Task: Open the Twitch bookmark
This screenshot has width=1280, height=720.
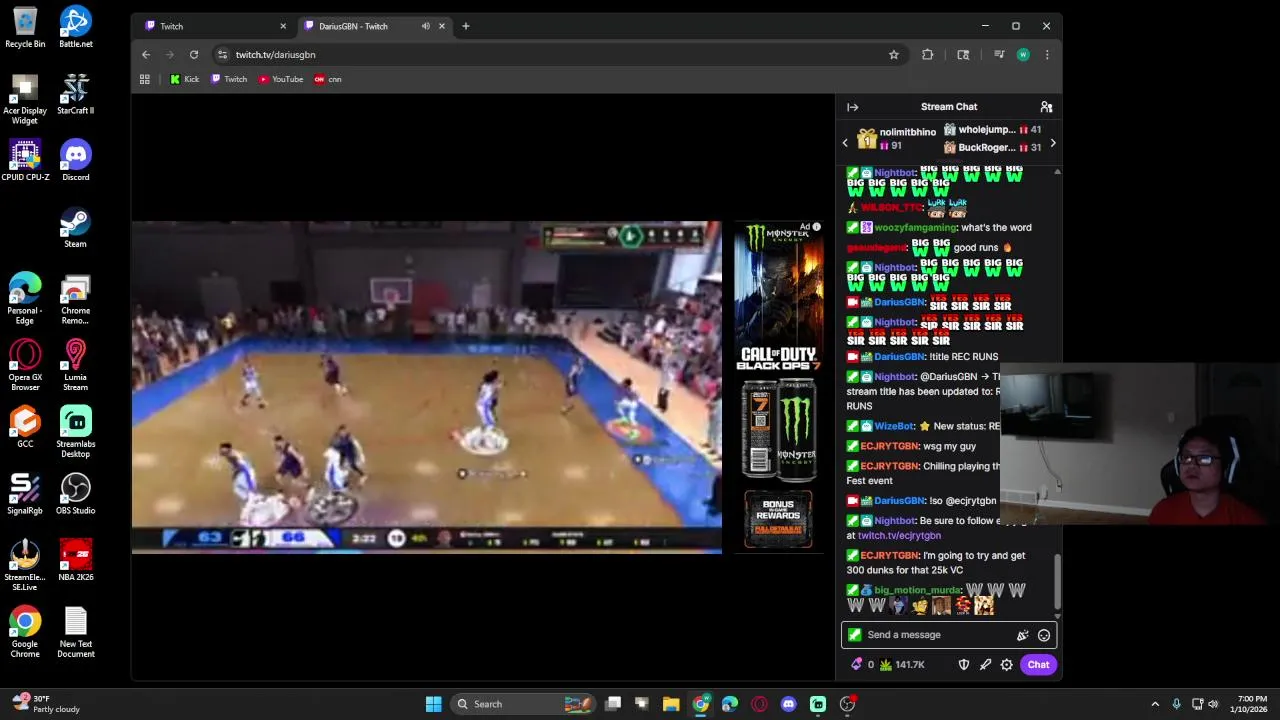Action: pos(229,79)
